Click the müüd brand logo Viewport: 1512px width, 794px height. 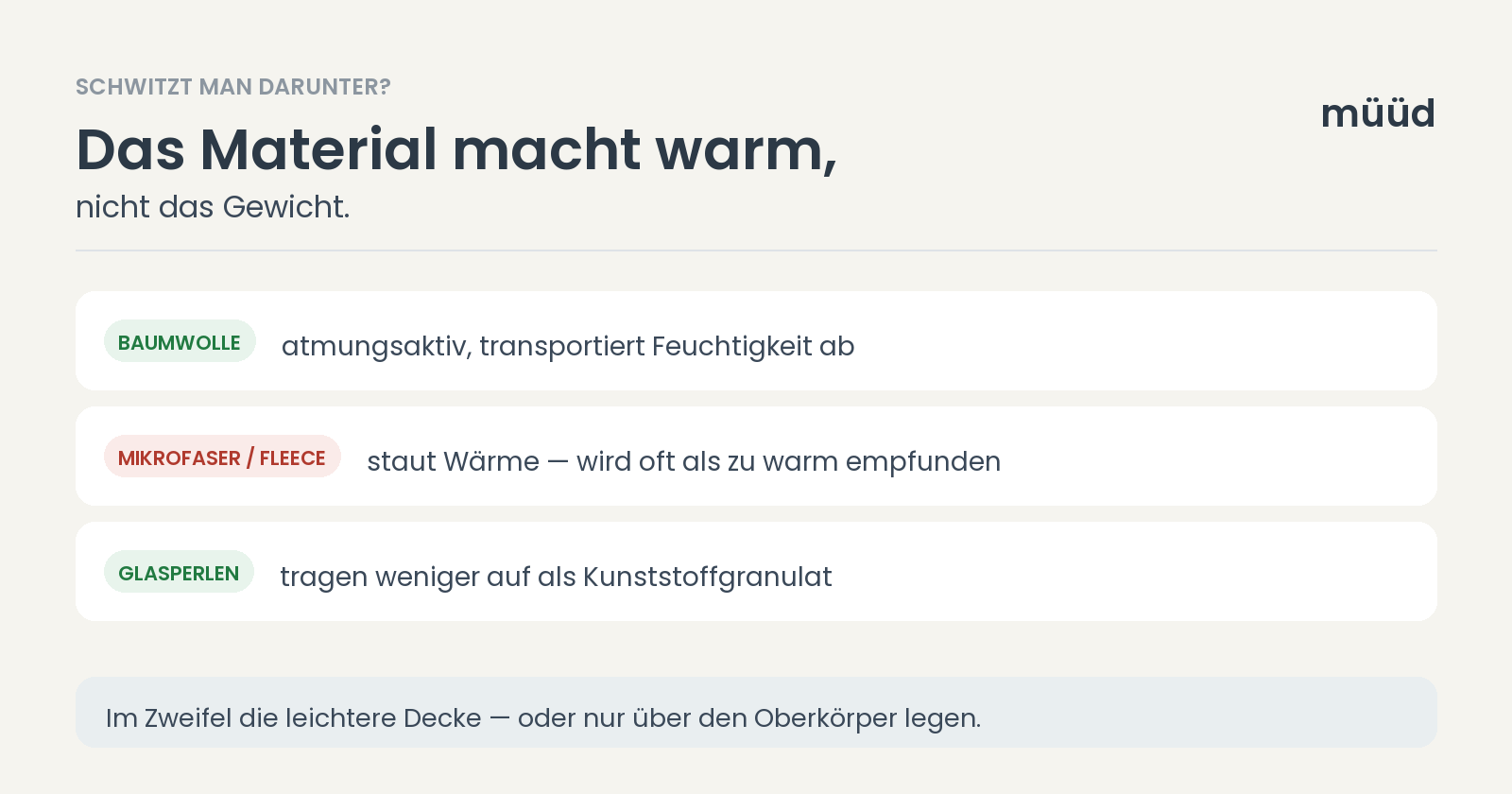click(1378, 113)
